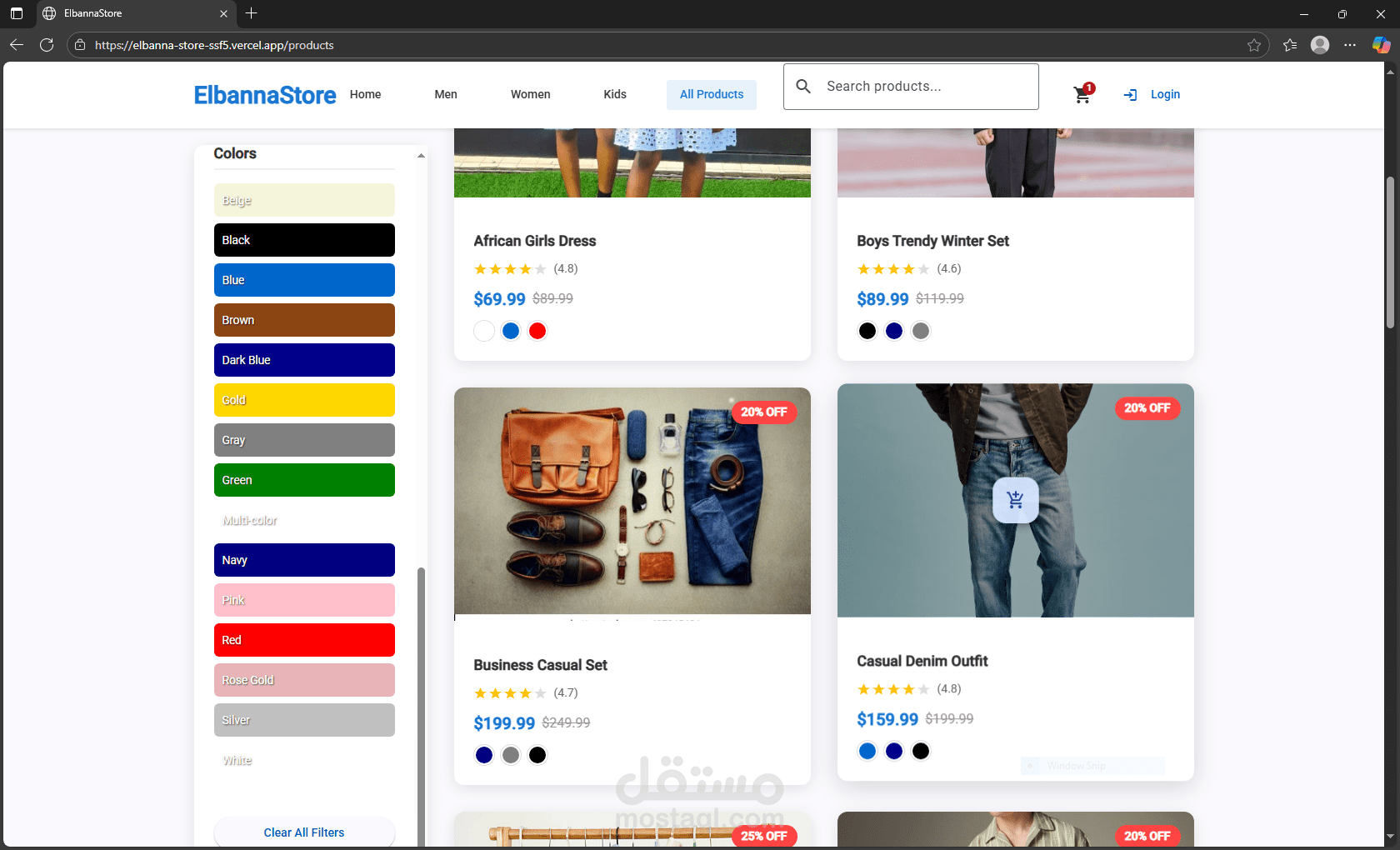Refresh the page
Image resolution: width=1400 pixels, height=850 pixels.
pos(47,45)
